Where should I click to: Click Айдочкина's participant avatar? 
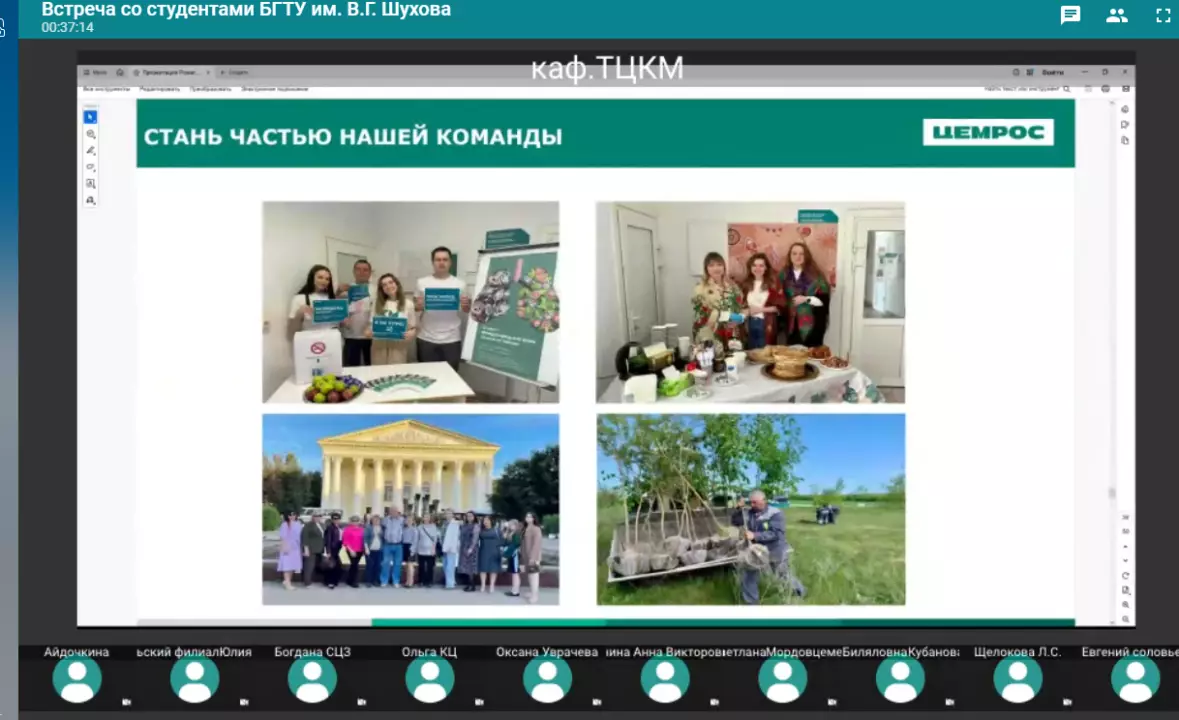coord(77,680)
